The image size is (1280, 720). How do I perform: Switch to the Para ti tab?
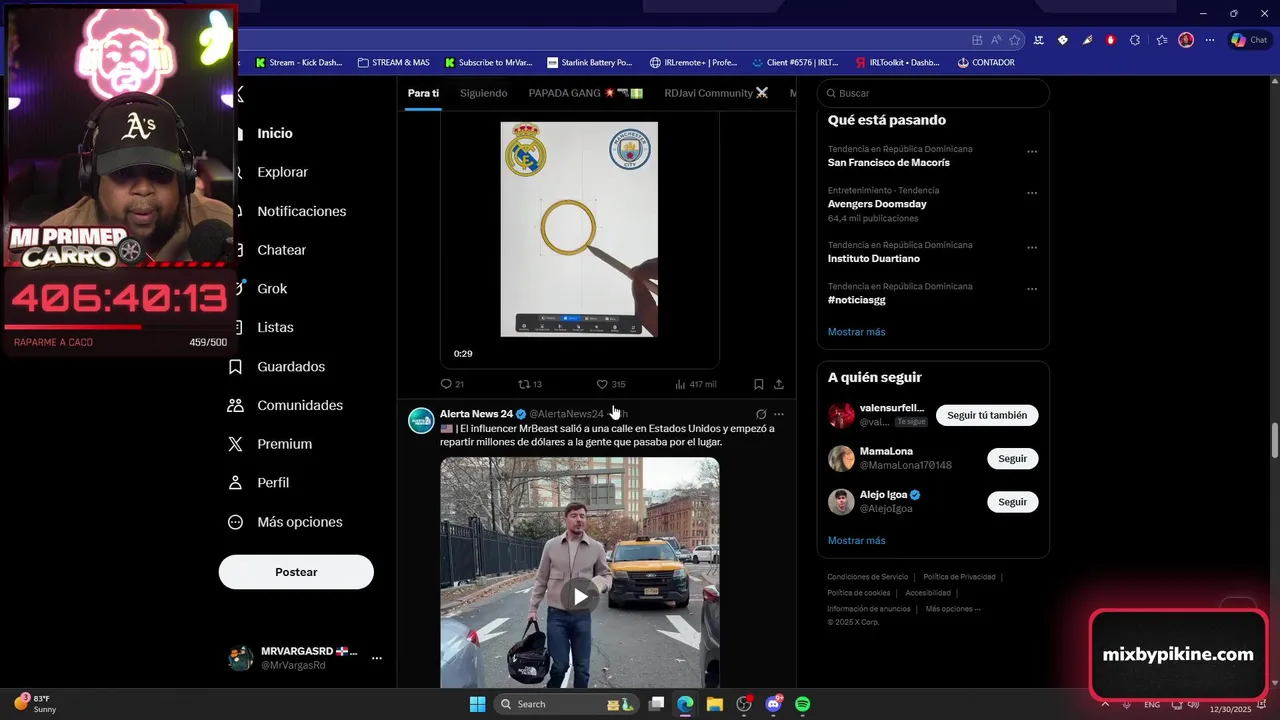pos(423,93)
